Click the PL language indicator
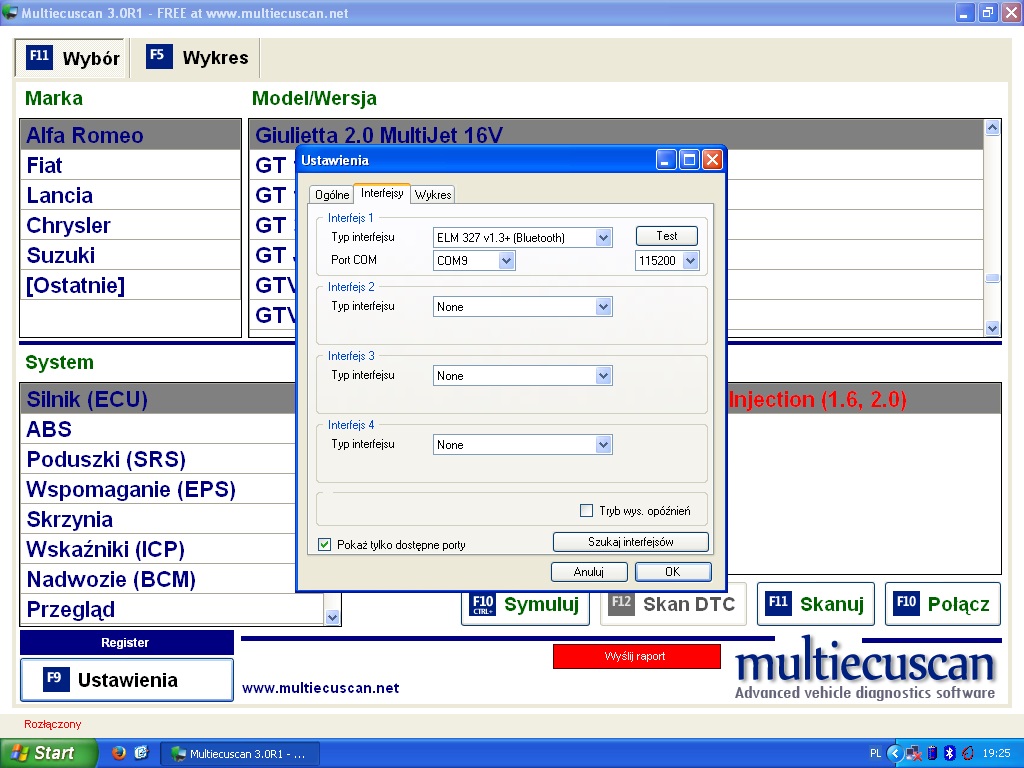1024x768 pixels. pyautogui.click(x=875, y=753)
